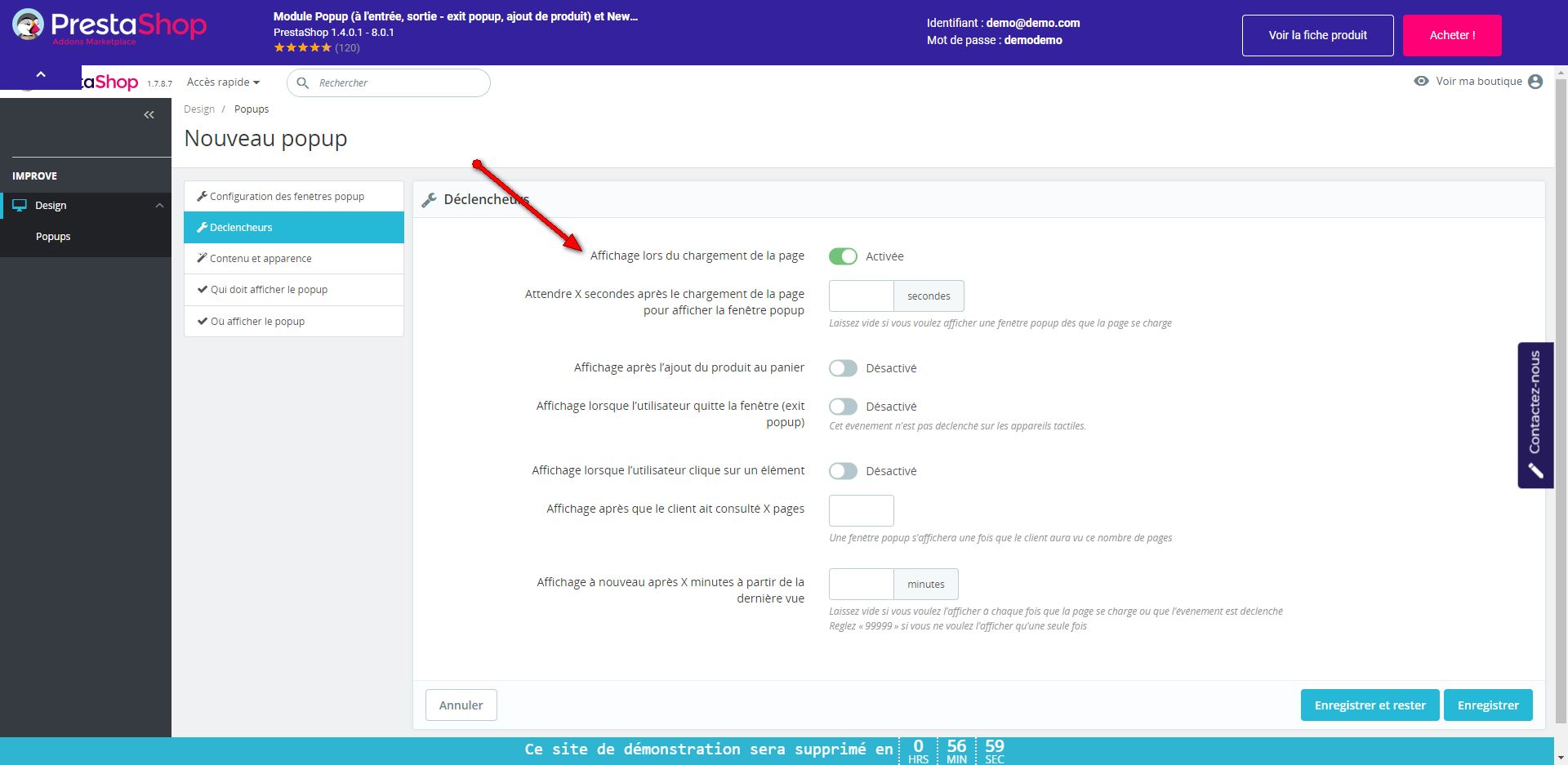Open Configuration des fenêtres popup tab
Viewport: 1568px width, 765px height.
294,197
